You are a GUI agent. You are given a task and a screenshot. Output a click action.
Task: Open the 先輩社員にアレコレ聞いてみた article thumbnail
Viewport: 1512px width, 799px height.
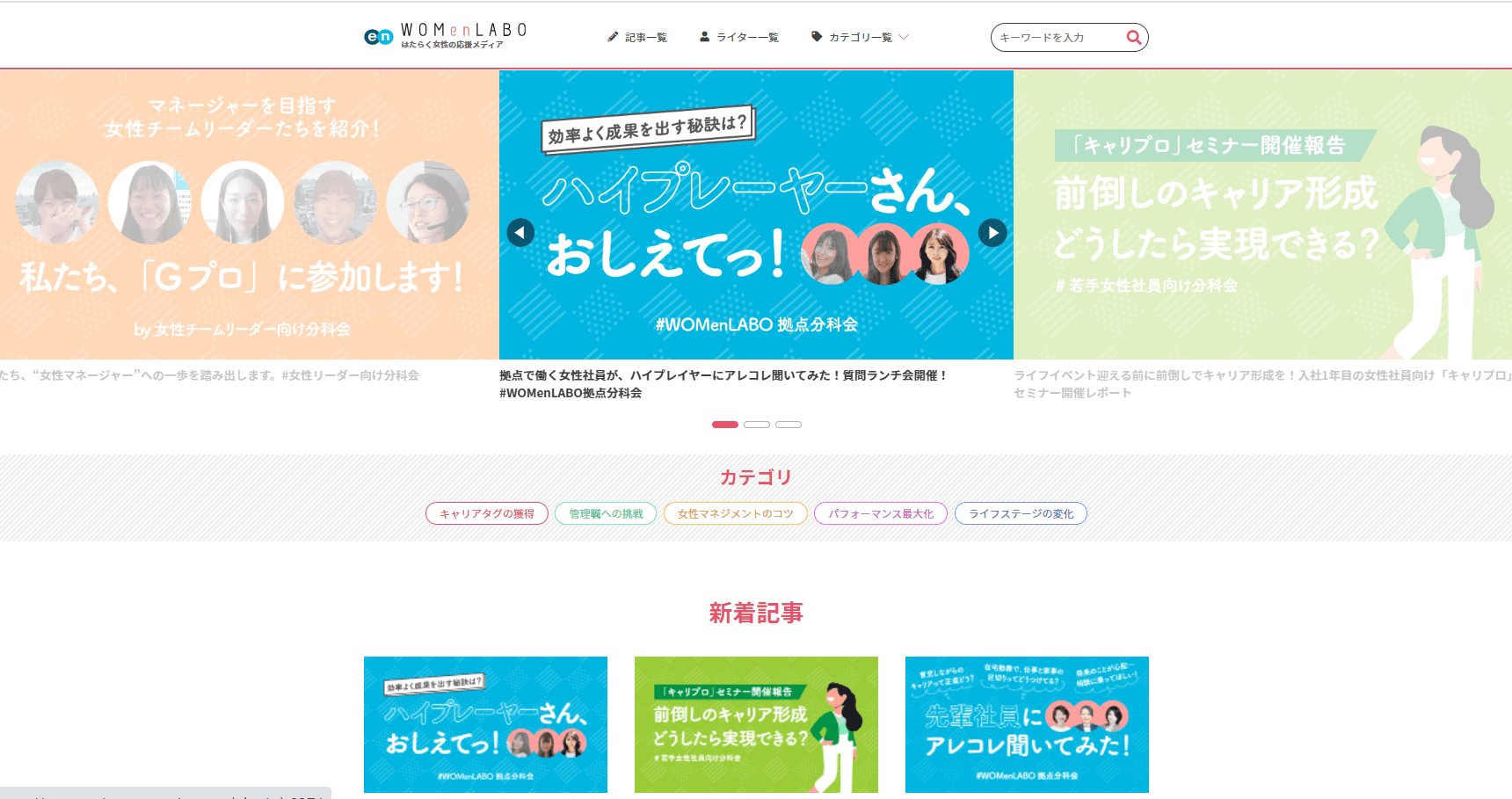pyautogui.click(x=1027, y=724)
